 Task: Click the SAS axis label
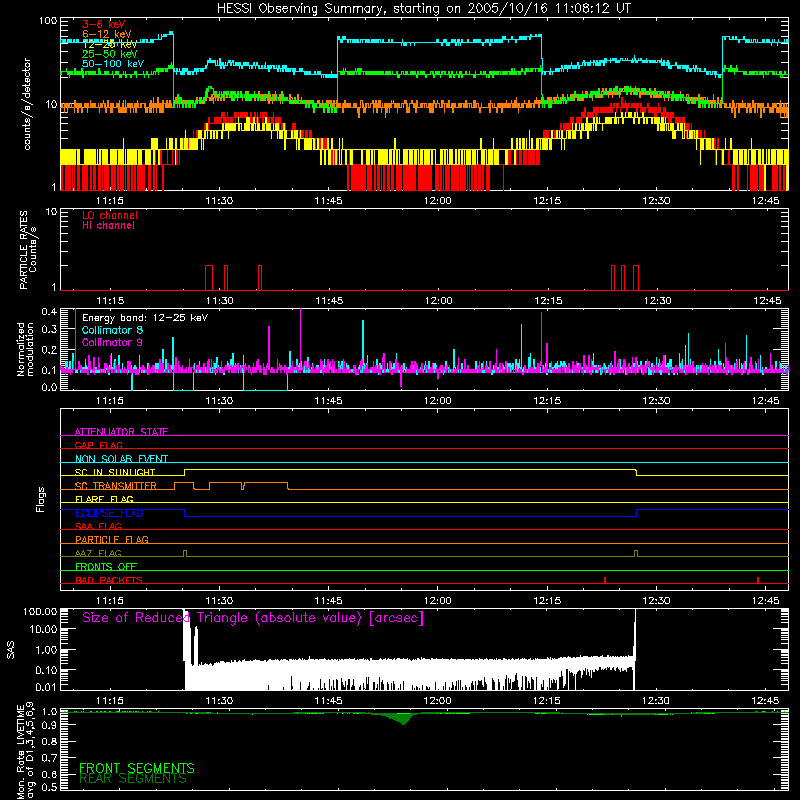pos(10,650)
